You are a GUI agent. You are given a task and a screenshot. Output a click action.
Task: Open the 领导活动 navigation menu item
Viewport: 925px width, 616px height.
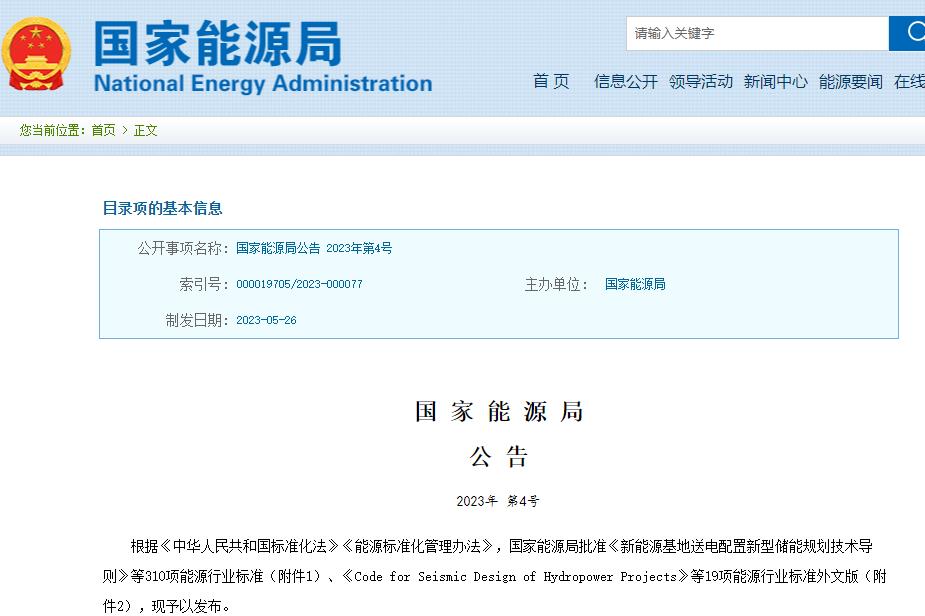pyautogui.click(x=701, y=82)
